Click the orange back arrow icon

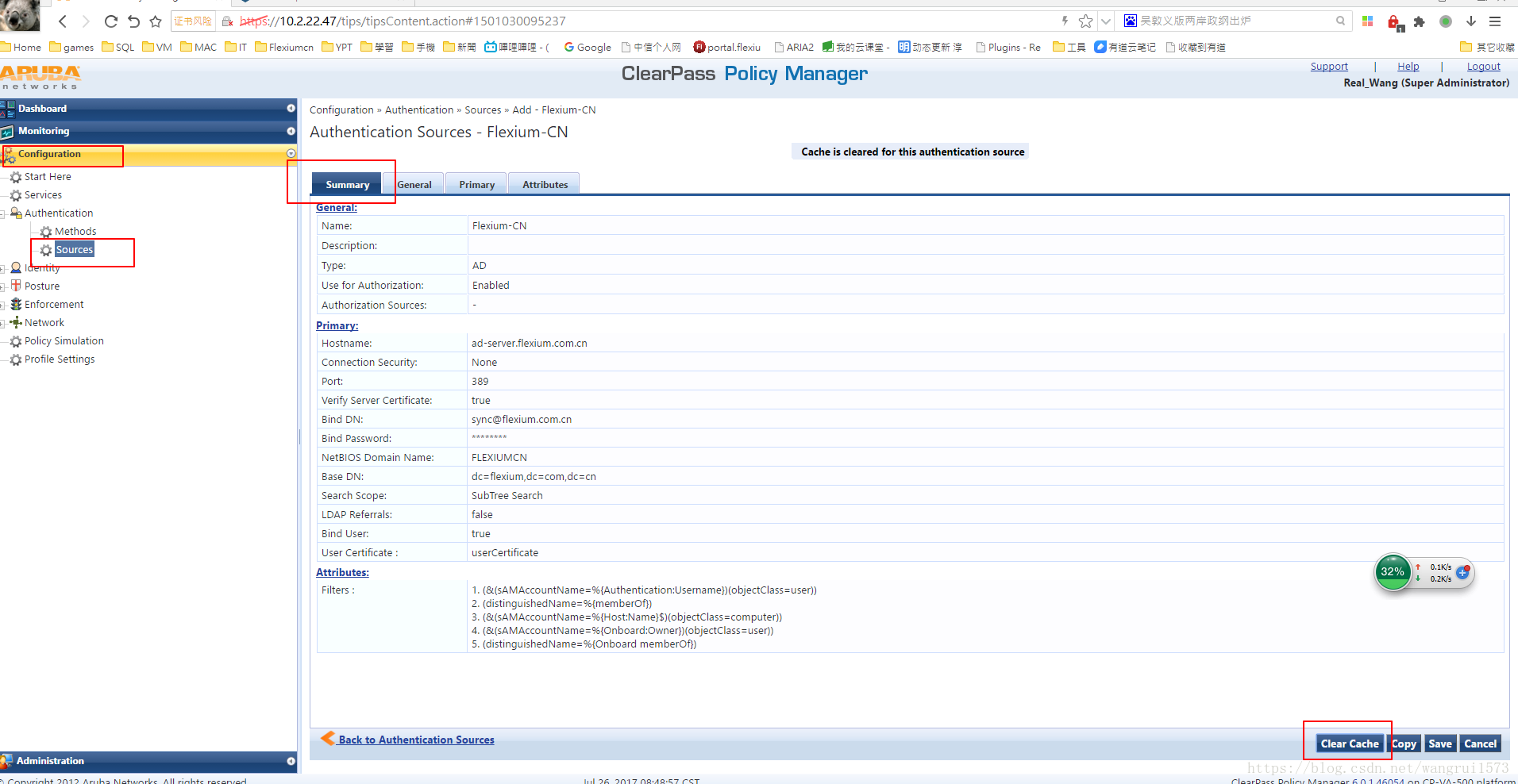[x=328, y=739]
